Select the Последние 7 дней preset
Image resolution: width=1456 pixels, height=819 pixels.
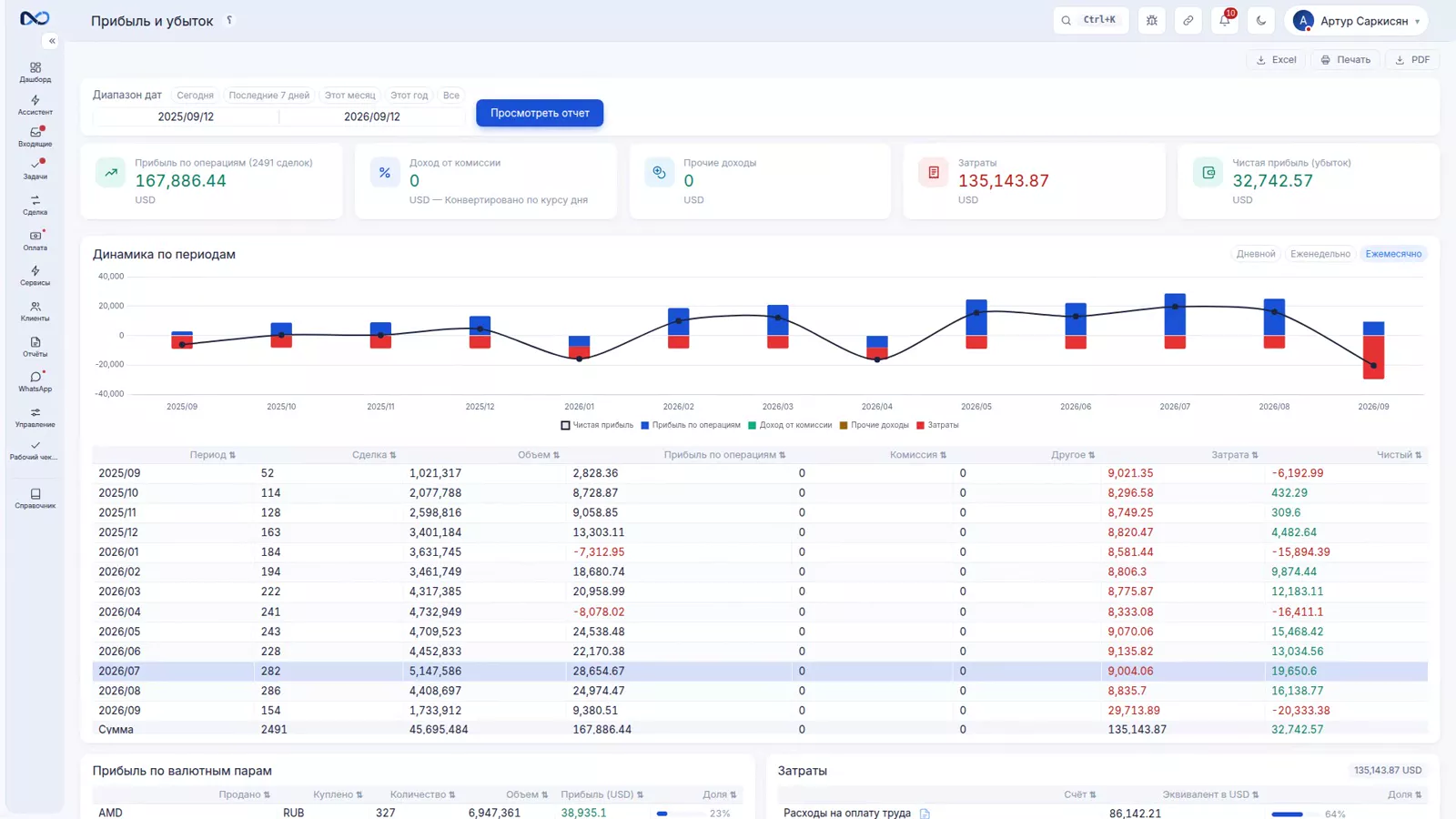(268, 95)
